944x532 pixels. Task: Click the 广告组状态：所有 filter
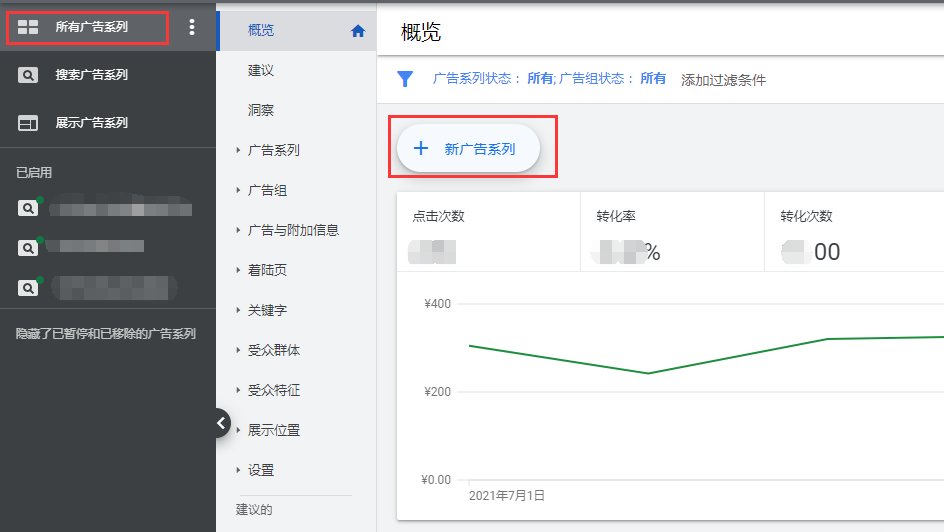[612, 79]
